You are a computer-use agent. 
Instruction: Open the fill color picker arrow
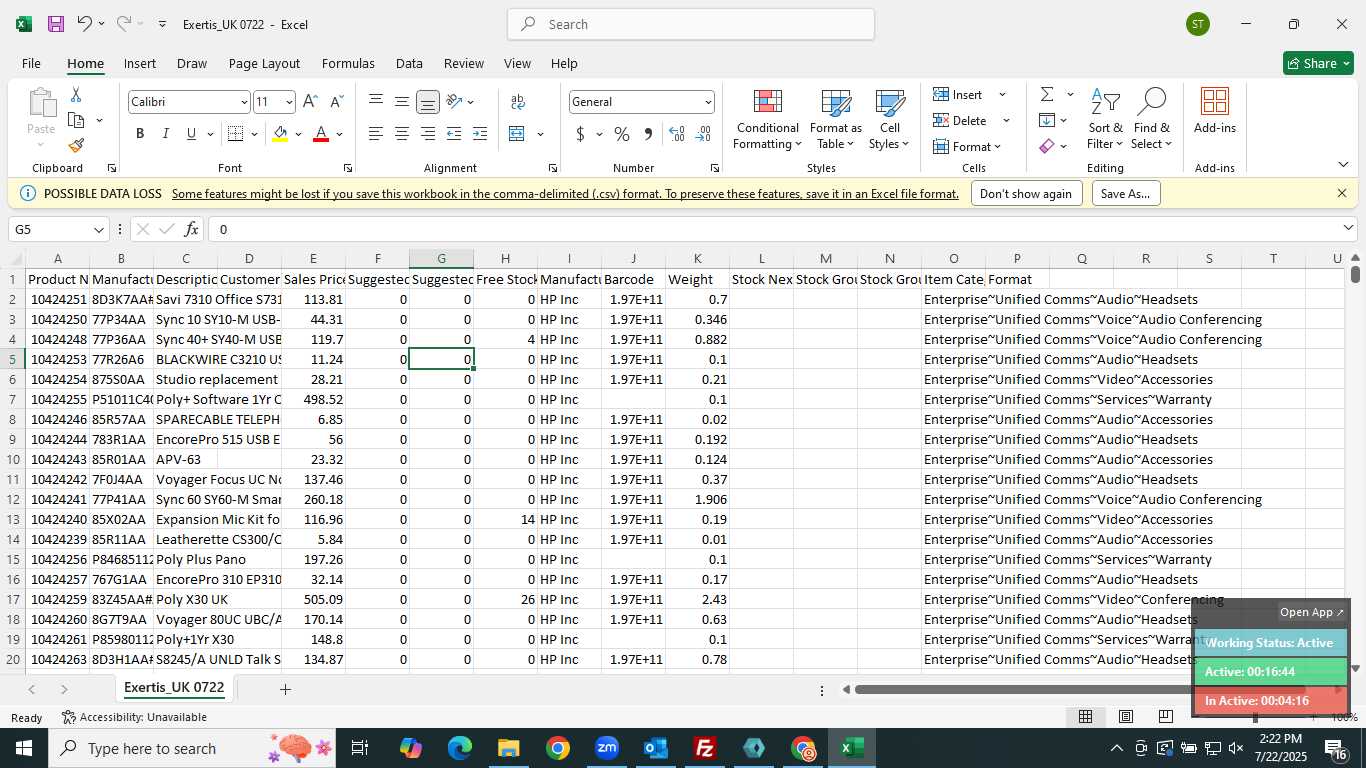(x=298, y=134)
